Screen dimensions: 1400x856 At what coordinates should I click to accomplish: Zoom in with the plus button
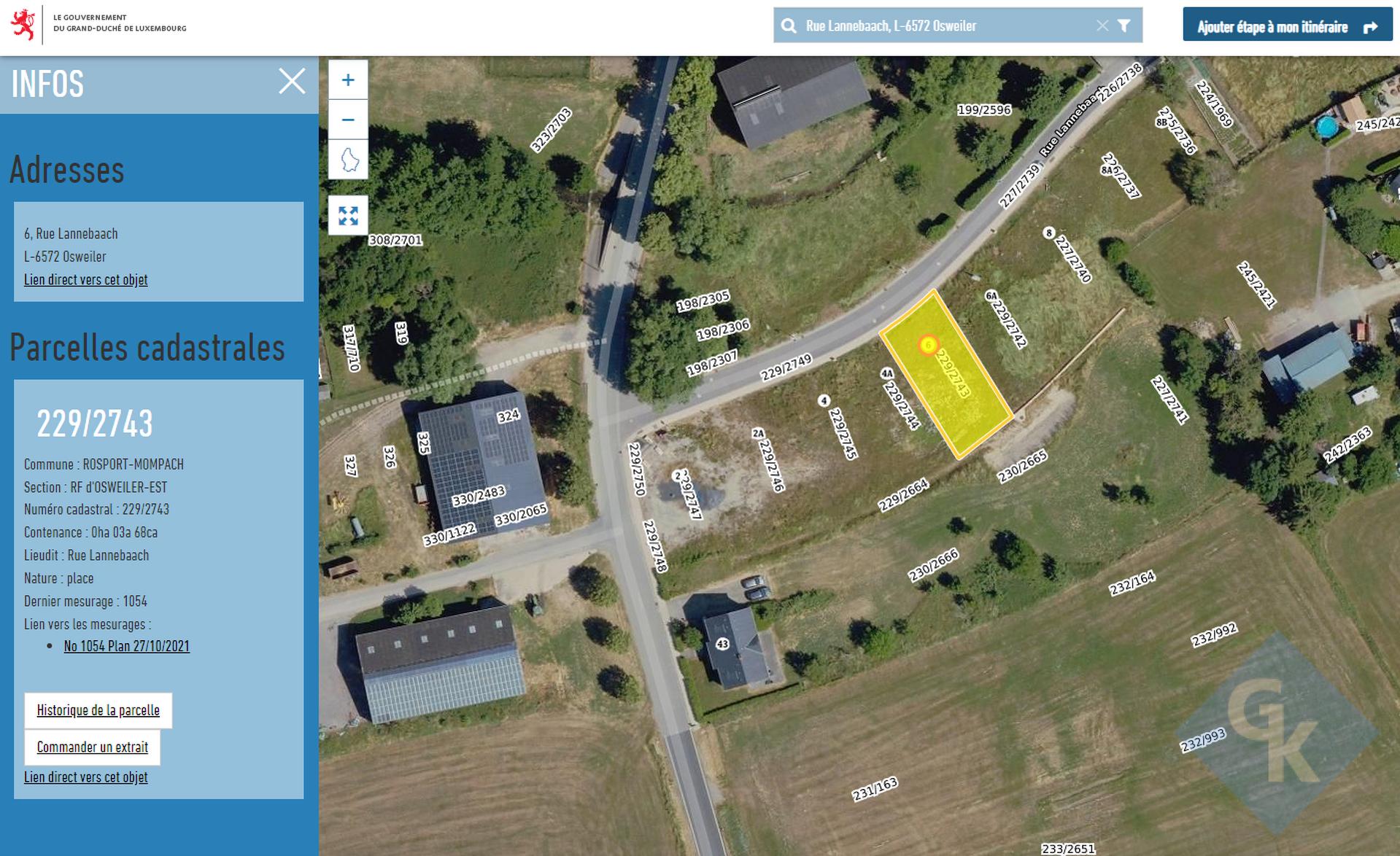coord(348,80)
